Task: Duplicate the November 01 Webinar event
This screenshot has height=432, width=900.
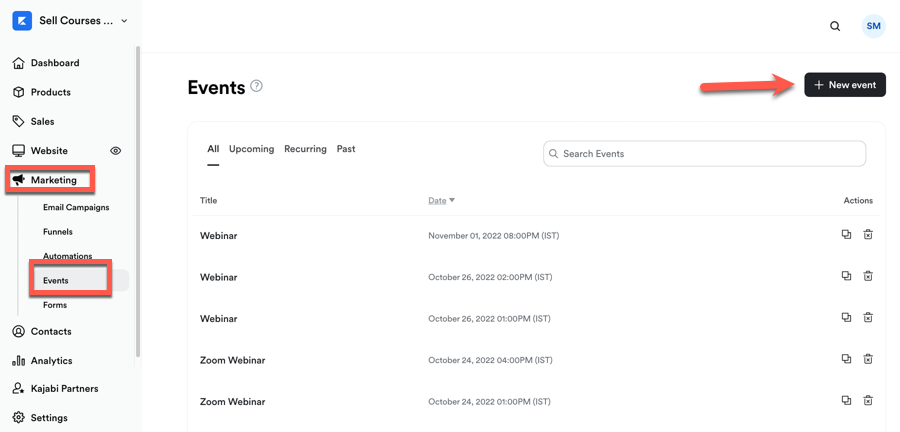Action: click(846, 235)
